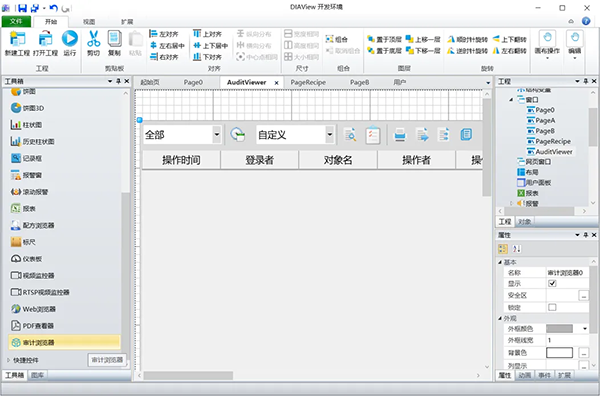Click the 安全区 ellipsis button
The height and width of the screenshot is (396, 600).
(583, 295)
